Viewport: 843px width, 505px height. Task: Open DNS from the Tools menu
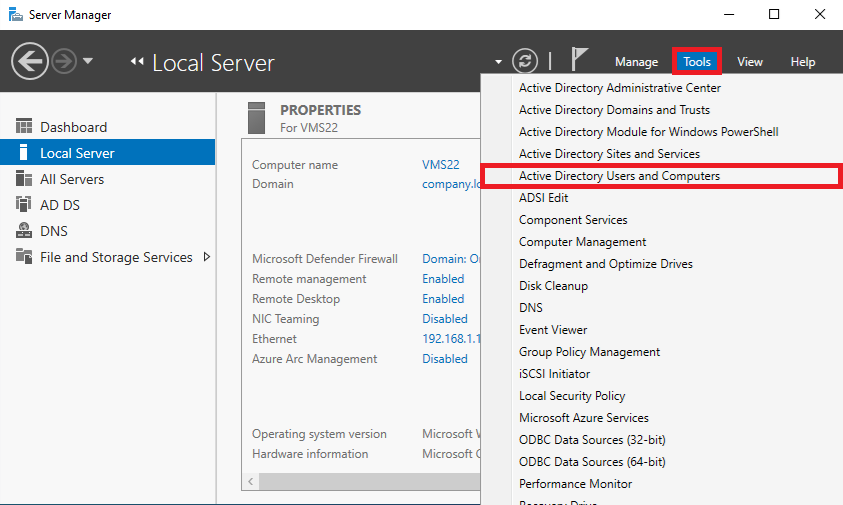(531, 308)
